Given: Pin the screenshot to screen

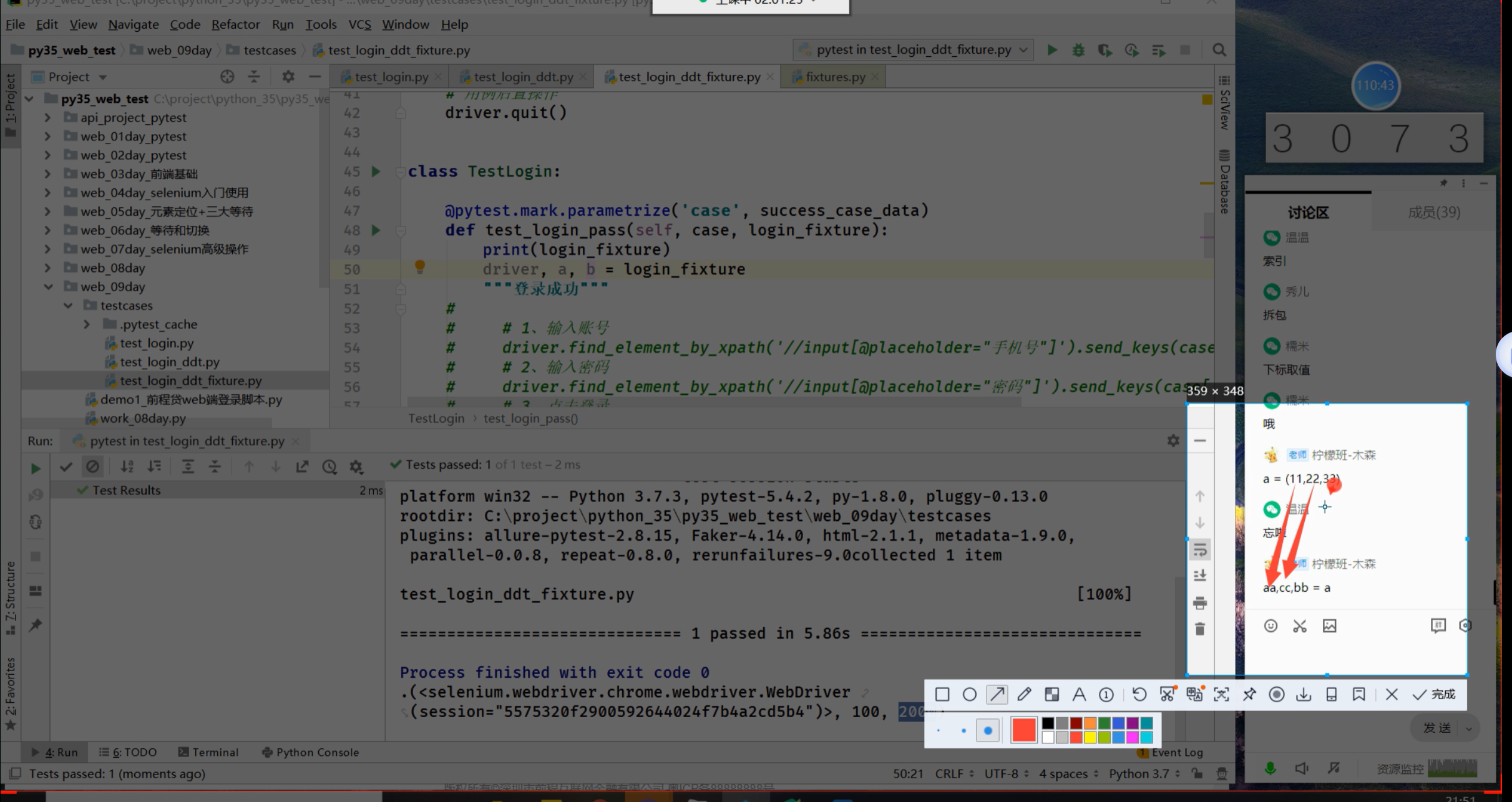Looking at the screenshot, I should point(1249,695).
